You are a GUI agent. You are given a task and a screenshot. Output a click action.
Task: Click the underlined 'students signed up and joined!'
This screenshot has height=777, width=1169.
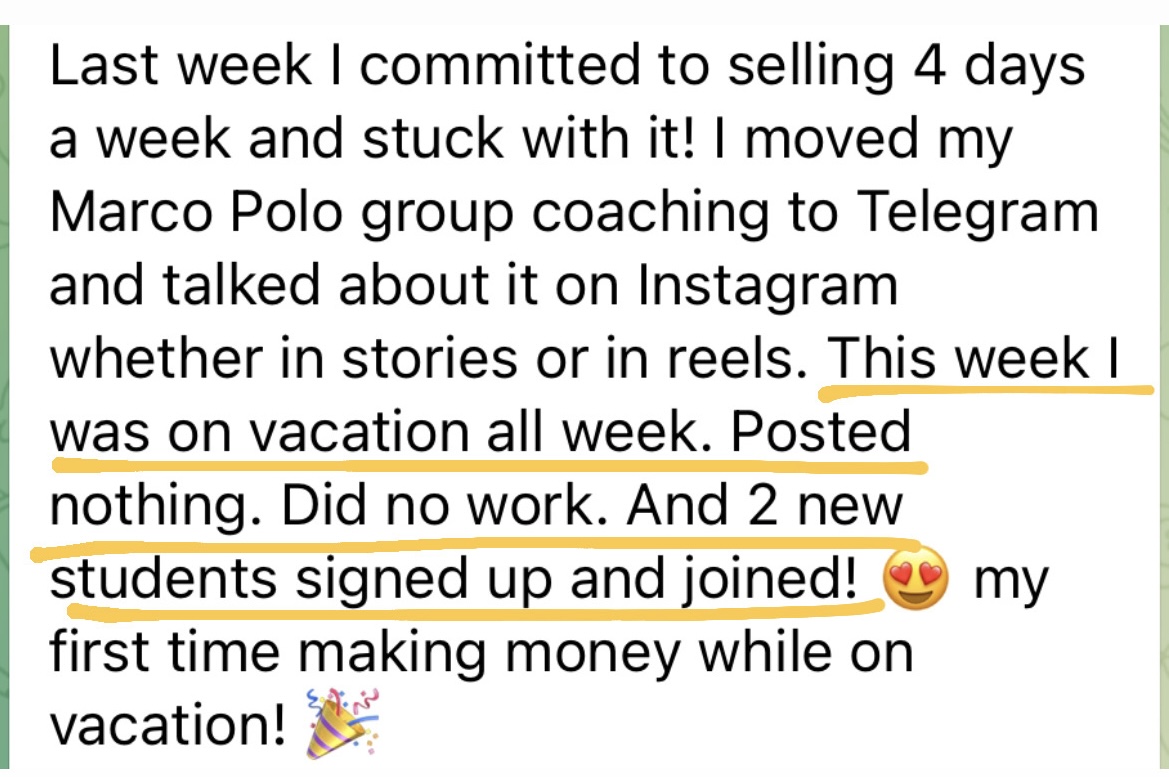tap(454, 581)
